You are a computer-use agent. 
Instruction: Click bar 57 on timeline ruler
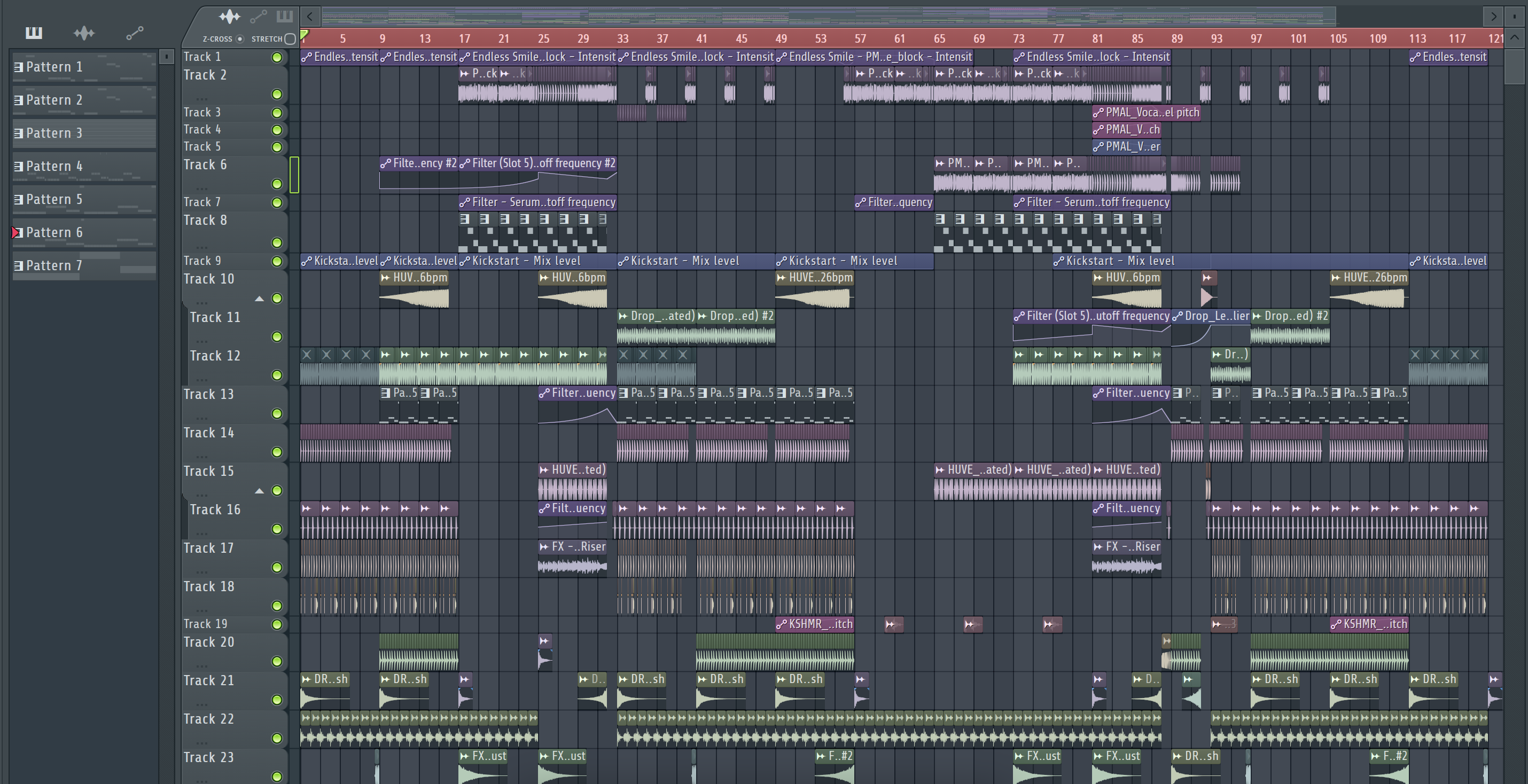(x=860, y=39)
